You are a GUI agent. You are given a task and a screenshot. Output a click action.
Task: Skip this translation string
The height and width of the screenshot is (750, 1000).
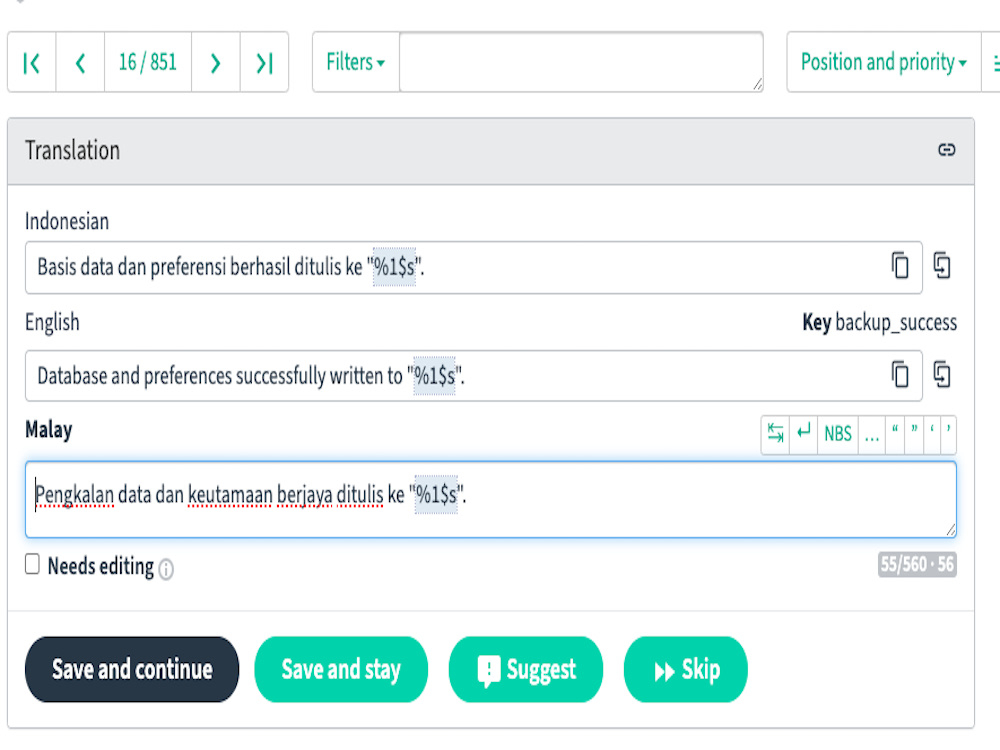point(685,669)
